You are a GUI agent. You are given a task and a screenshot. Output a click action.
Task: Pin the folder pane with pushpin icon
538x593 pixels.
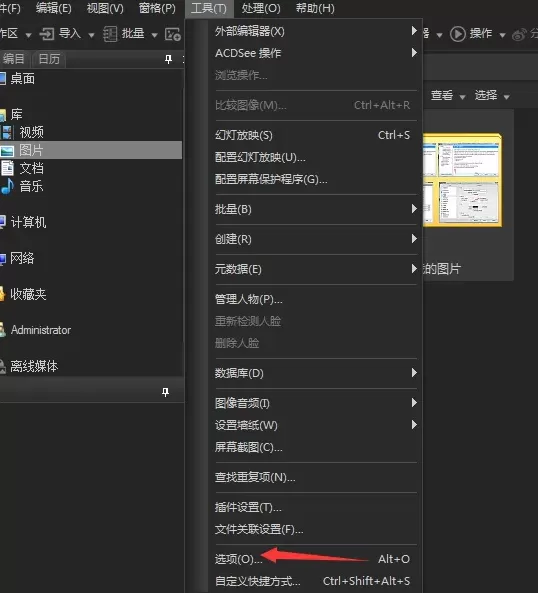(x=169, y=59)
